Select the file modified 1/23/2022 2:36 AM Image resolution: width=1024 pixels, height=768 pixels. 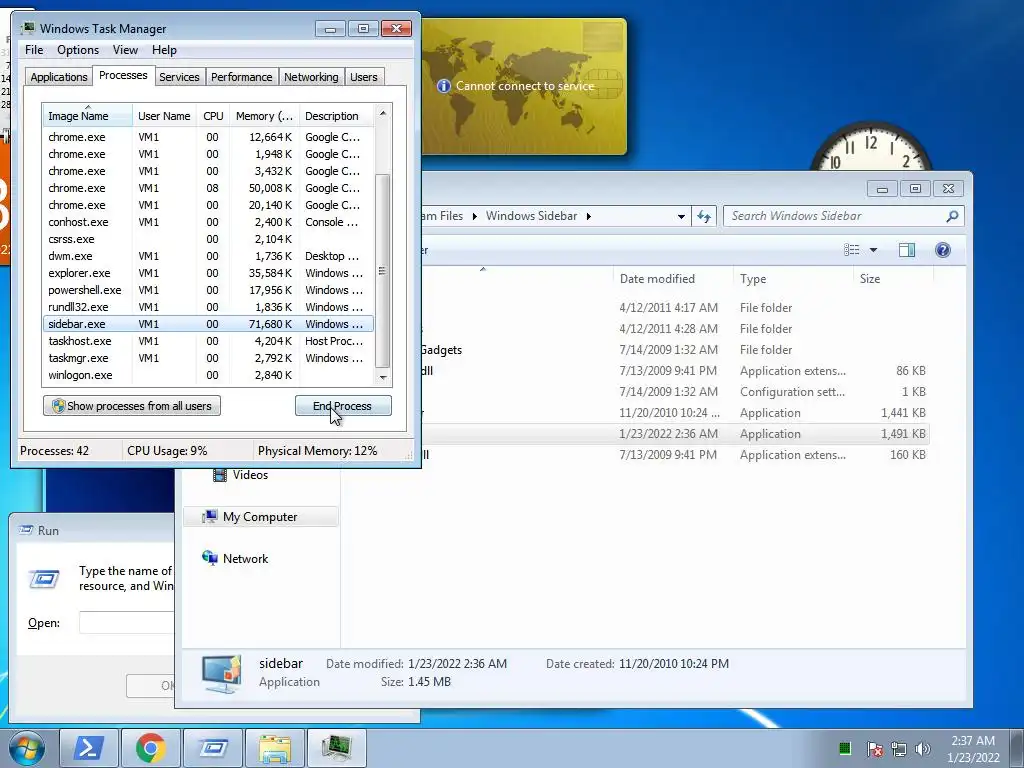click(x=675, y=434)
